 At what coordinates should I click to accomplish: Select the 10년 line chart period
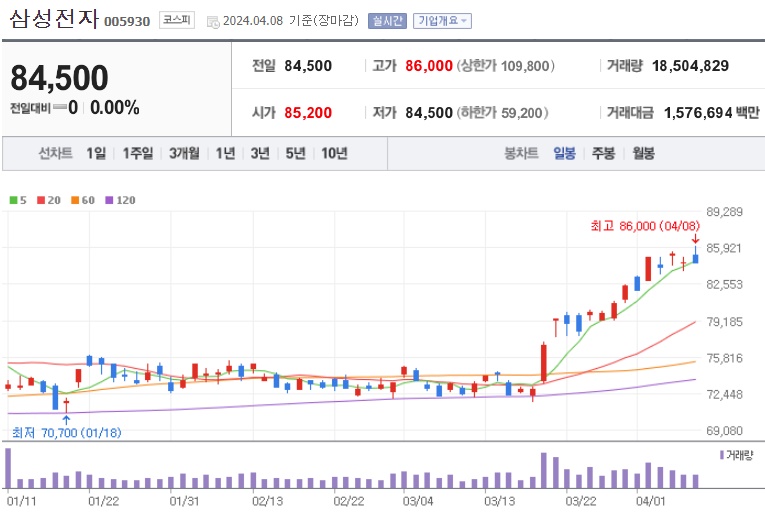[334, 154]
